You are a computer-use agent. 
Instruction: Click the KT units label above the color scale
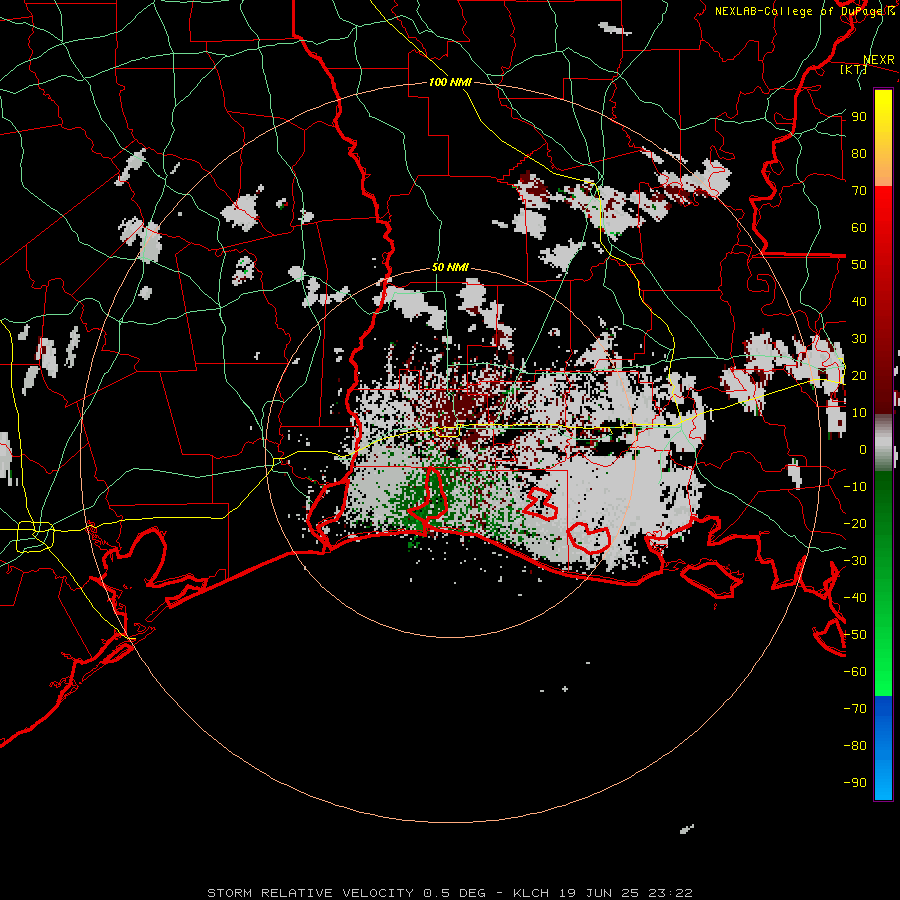click(x=854, y=69)
